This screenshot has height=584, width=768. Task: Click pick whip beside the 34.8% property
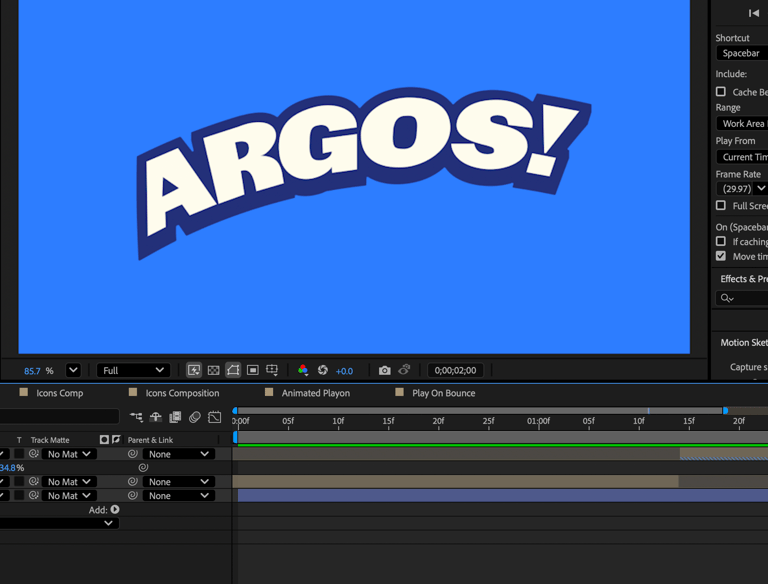click(x=143, y=467)
